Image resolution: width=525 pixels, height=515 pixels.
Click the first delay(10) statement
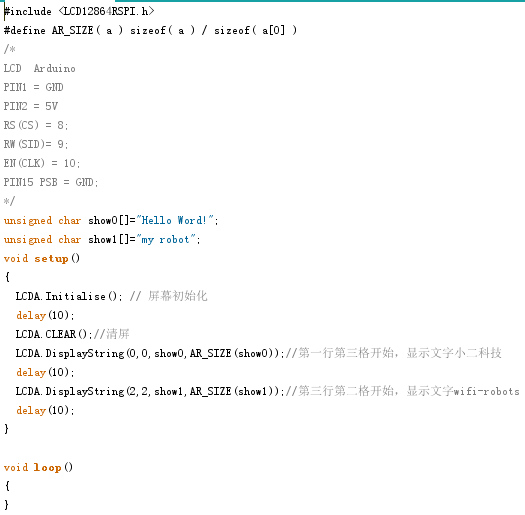click(x=45, y=315)
